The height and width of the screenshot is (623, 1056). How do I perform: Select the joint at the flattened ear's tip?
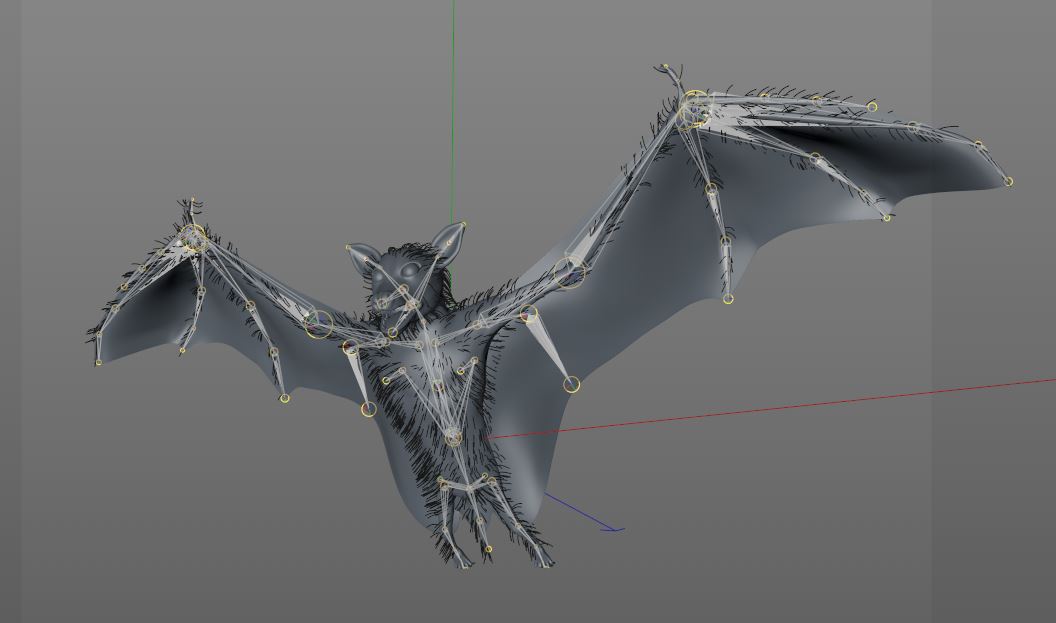(348, 248)
